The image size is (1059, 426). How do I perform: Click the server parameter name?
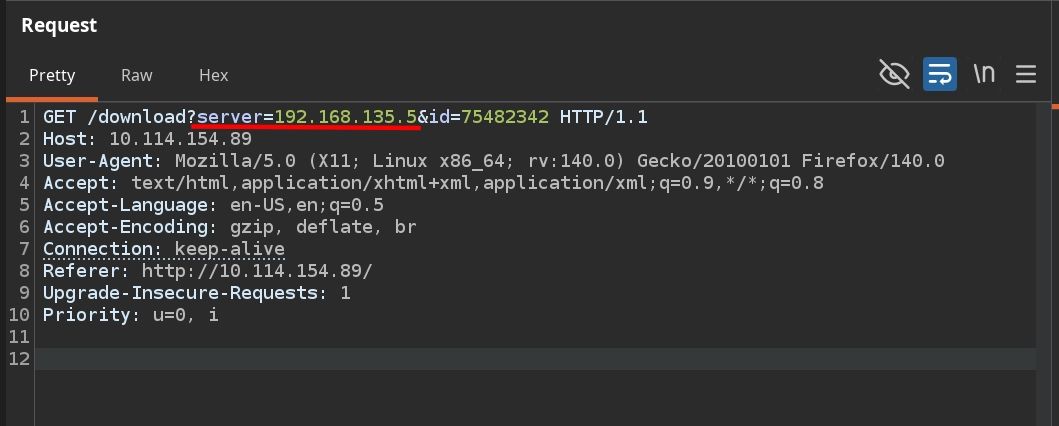pyautogui.click(x=230, y=117)
